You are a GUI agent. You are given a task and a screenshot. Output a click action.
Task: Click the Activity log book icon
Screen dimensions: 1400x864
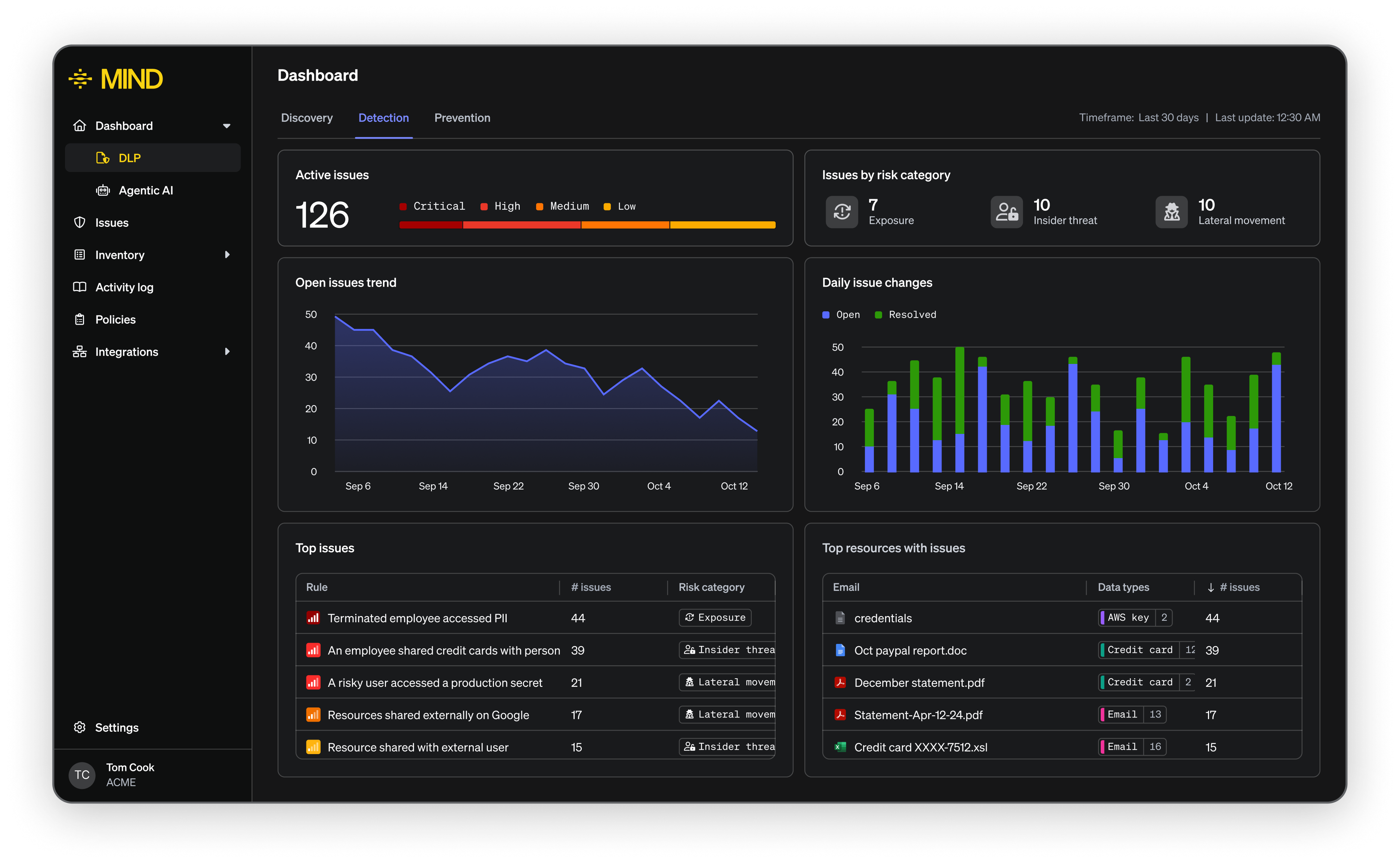coord(79,287)
